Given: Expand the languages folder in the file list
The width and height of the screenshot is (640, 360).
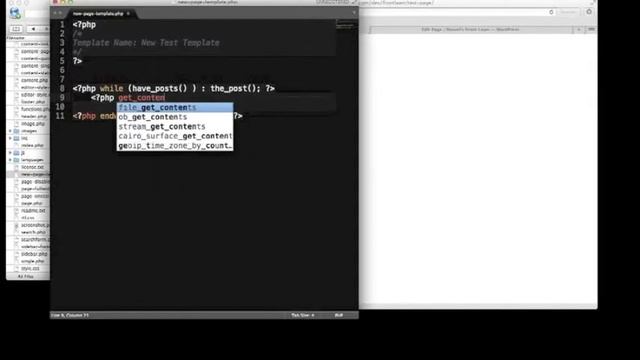Looking at the screenshot, I should (10, 160).
